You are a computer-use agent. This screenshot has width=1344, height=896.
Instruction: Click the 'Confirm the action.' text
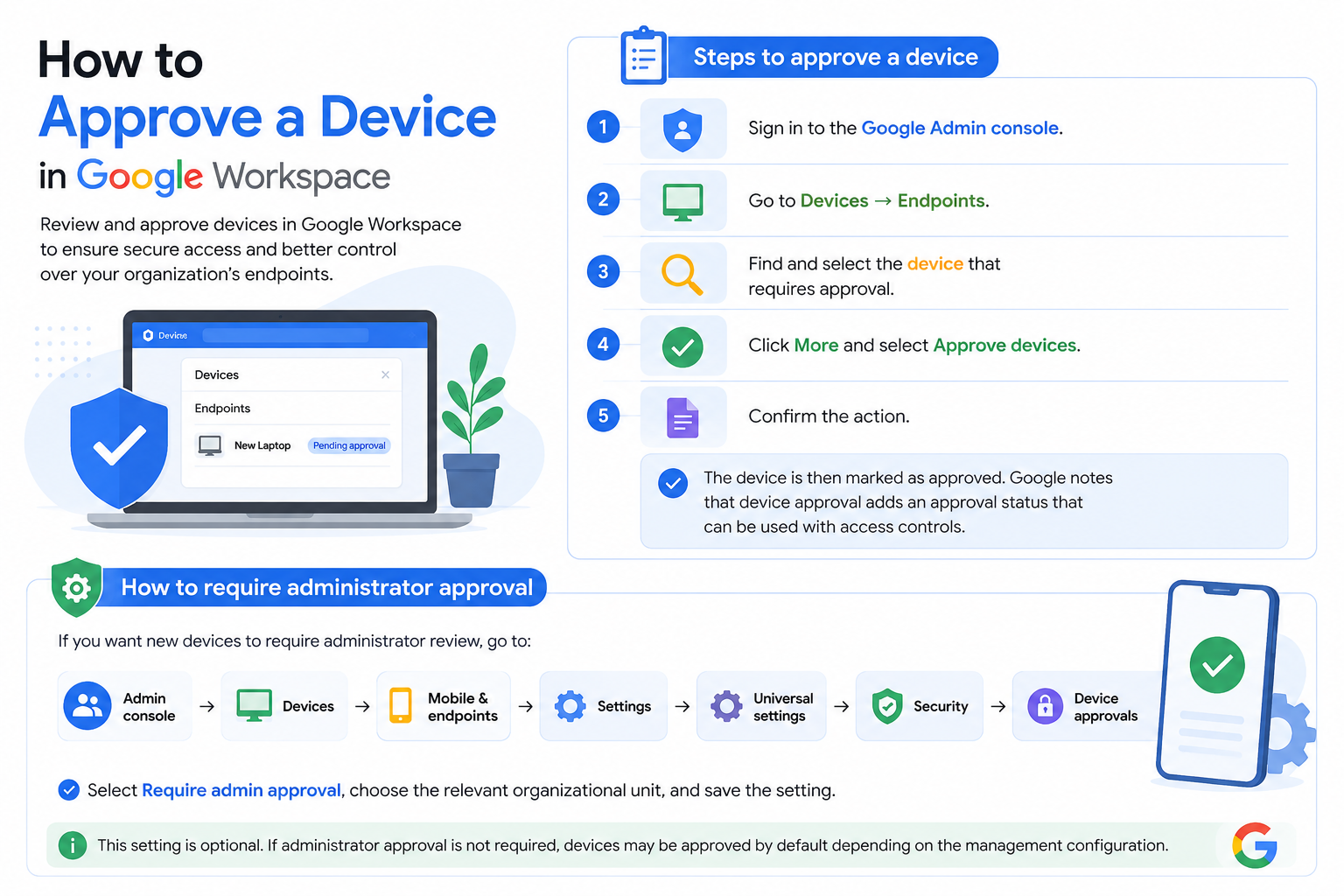point(829,416)
